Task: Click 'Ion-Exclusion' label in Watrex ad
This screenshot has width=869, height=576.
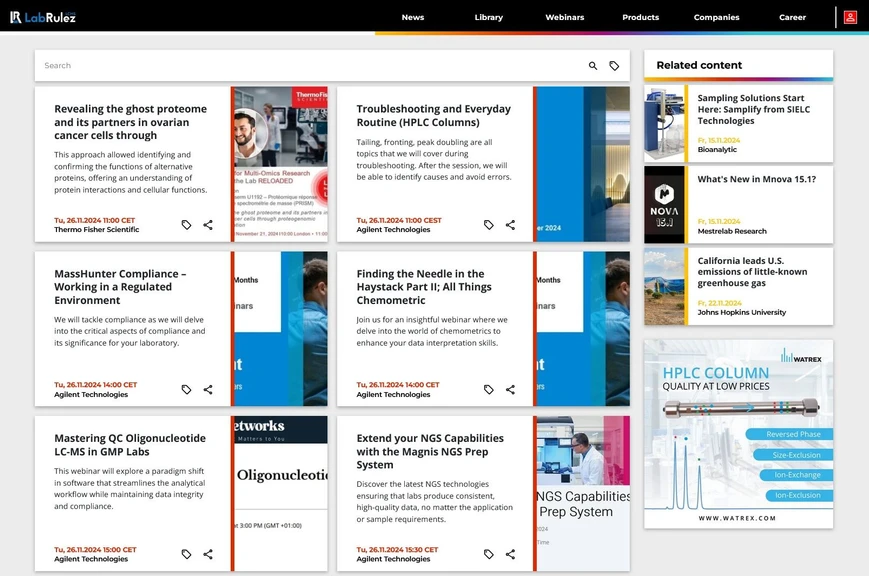Action: pos(798,495)
